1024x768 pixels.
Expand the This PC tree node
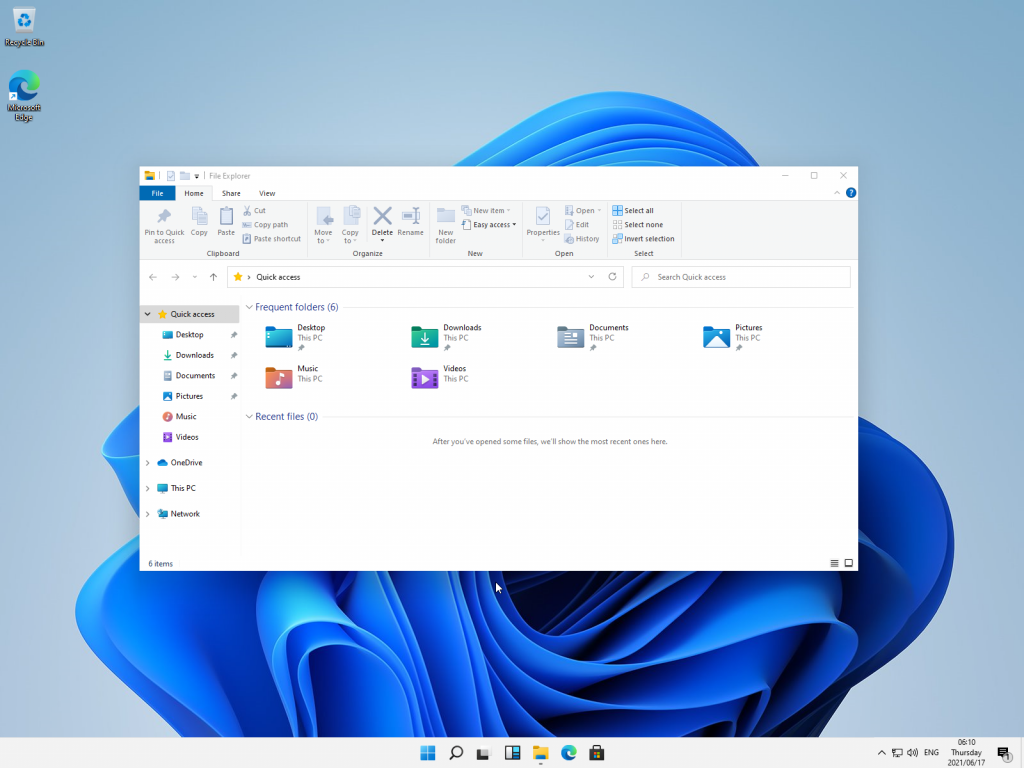click(148, 488)
